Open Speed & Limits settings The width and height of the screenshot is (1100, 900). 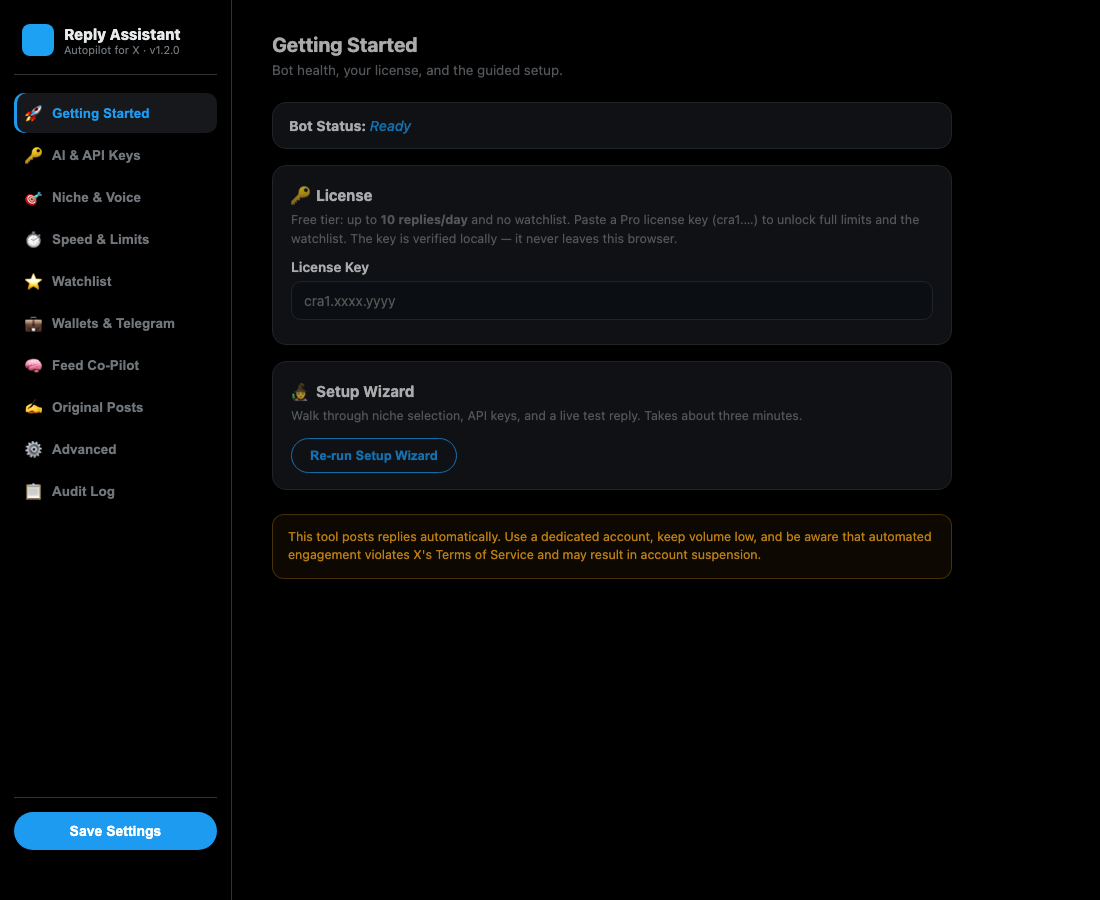point(116,239)
